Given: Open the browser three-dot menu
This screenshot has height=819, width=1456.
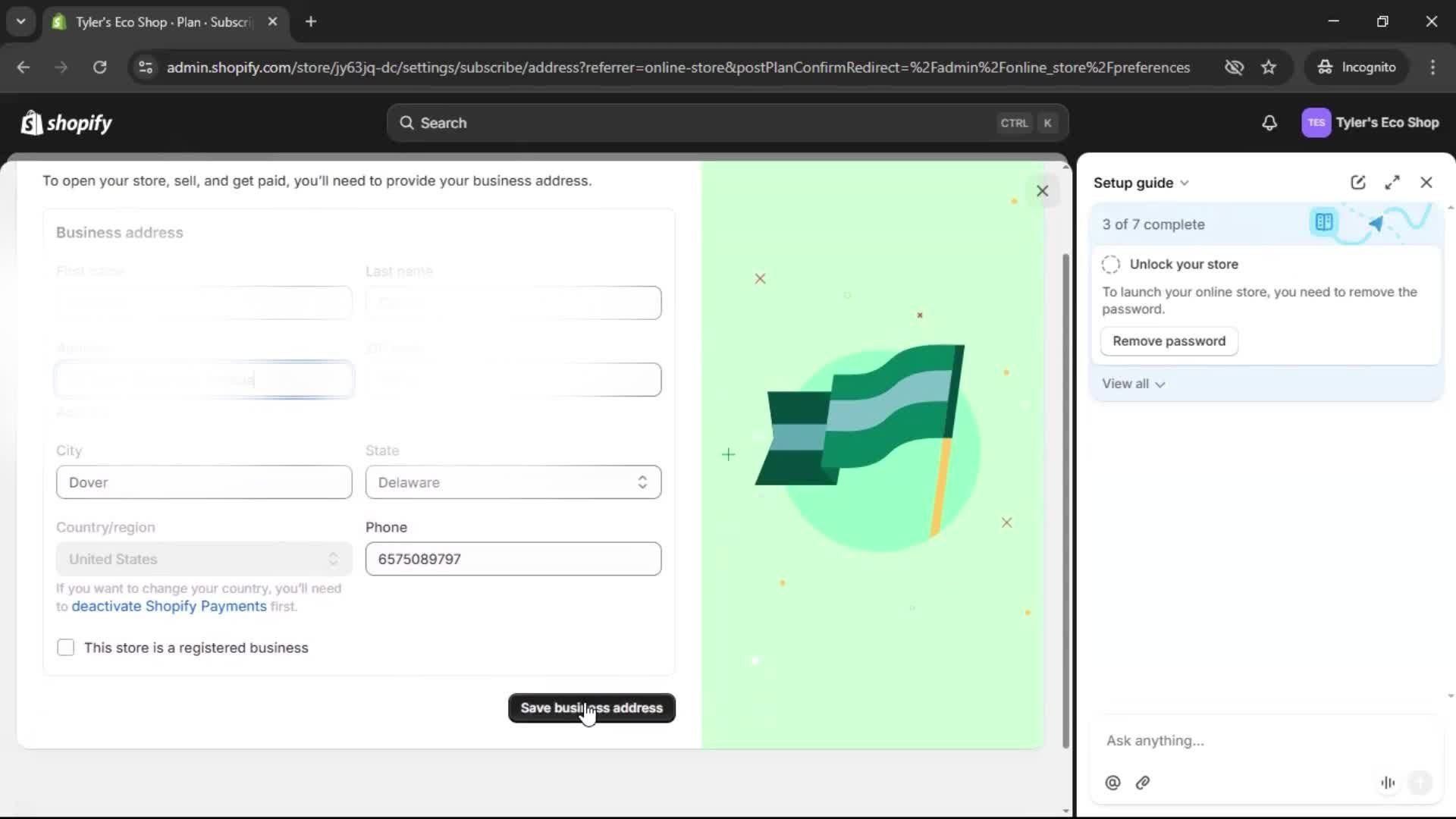Looking at the screenshot, I should (x=1432, y=67).
